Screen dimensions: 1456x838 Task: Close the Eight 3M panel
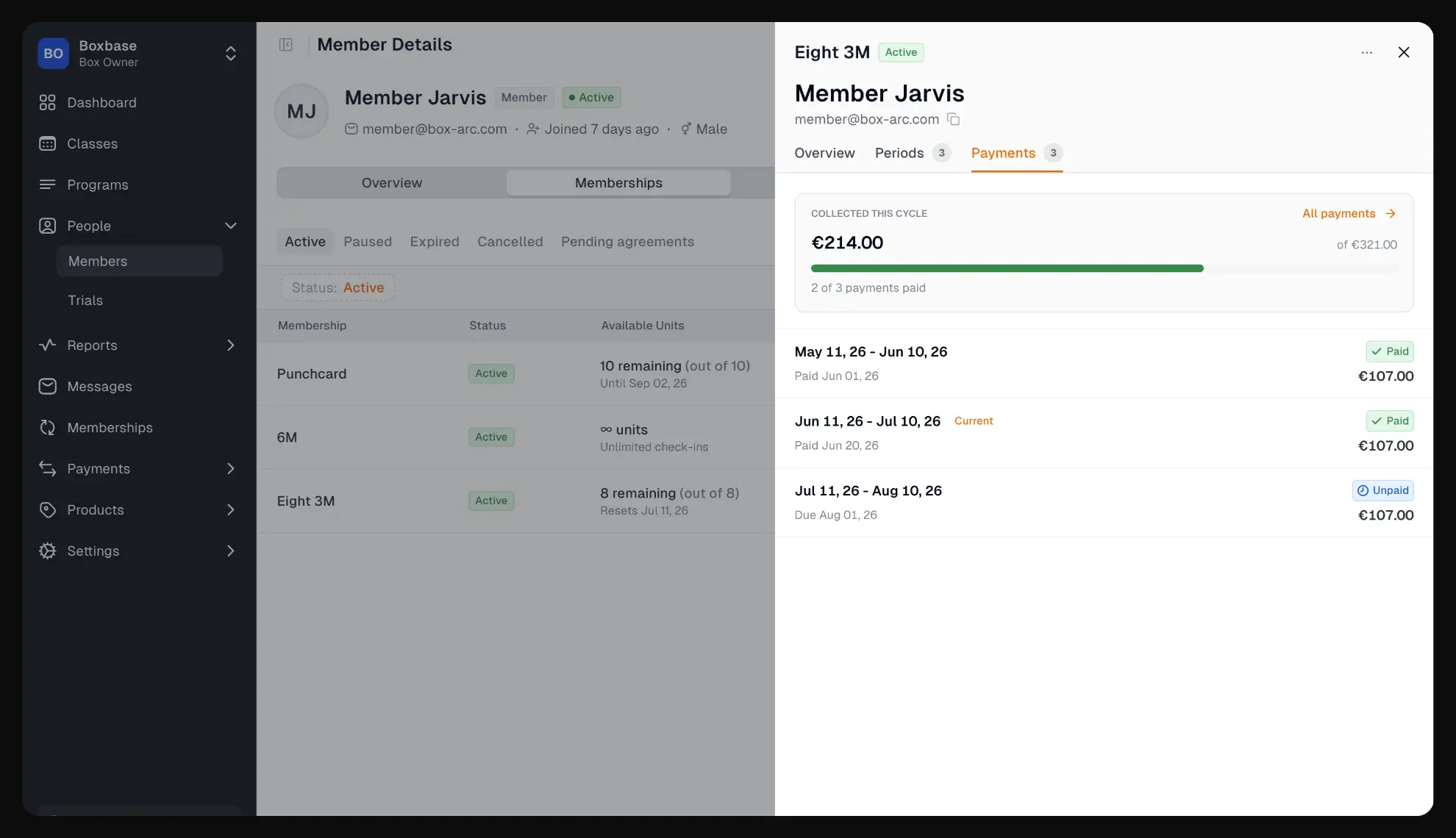pos(1403,52)
